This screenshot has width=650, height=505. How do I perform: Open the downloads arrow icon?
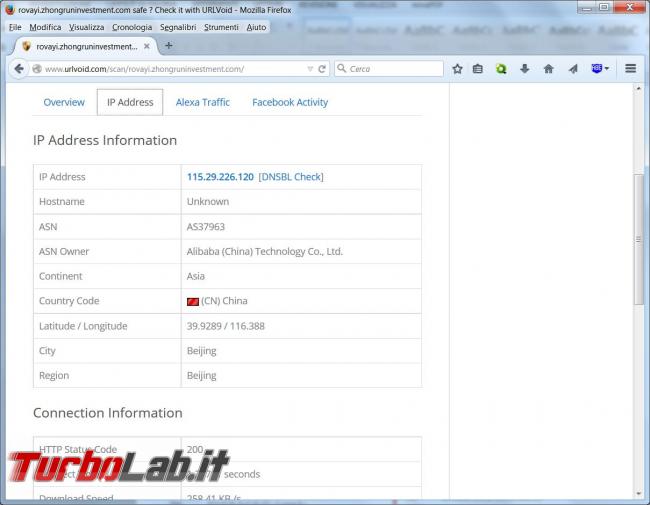click(524, 69)
